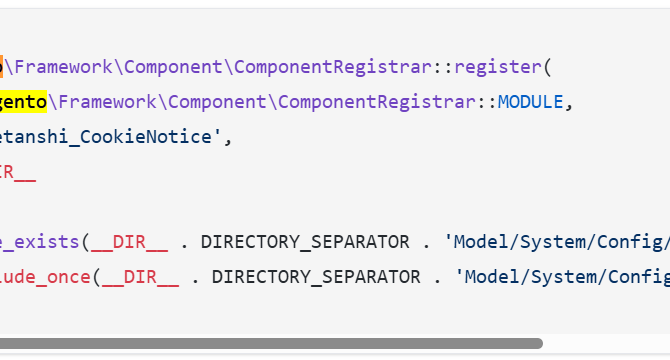Click 'Component' namespace on the MODULE line

(217, 102)
